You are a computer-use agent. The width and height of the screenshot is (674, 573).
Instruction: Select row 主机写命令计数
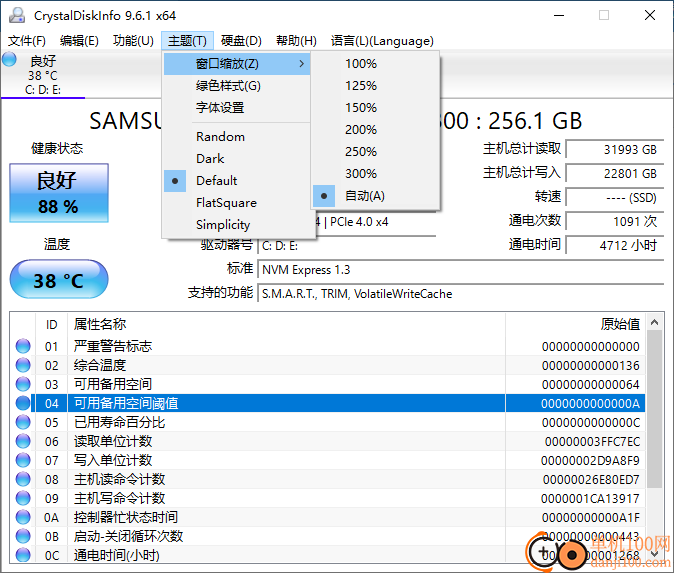pos(328,498)
